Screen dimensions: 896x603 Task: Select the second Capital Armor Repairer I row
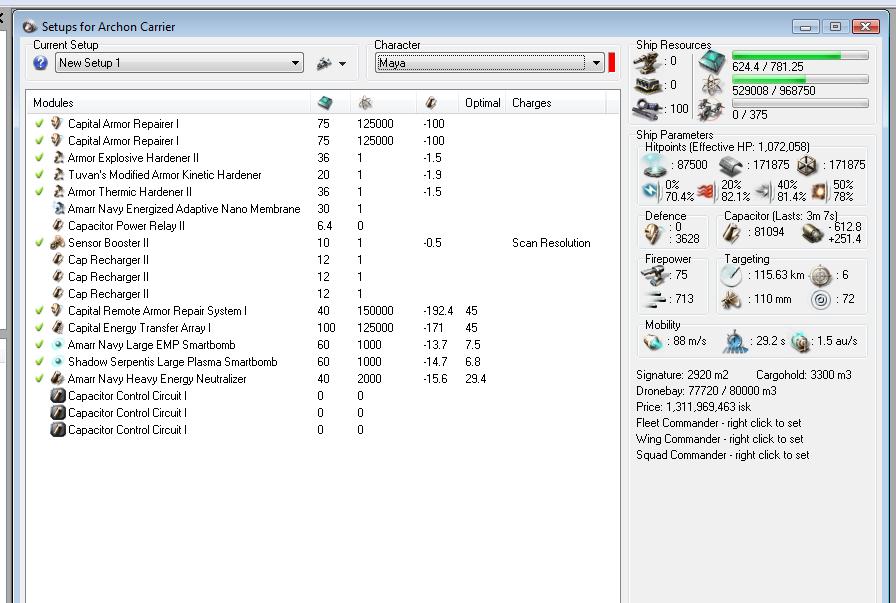[323, 141]
